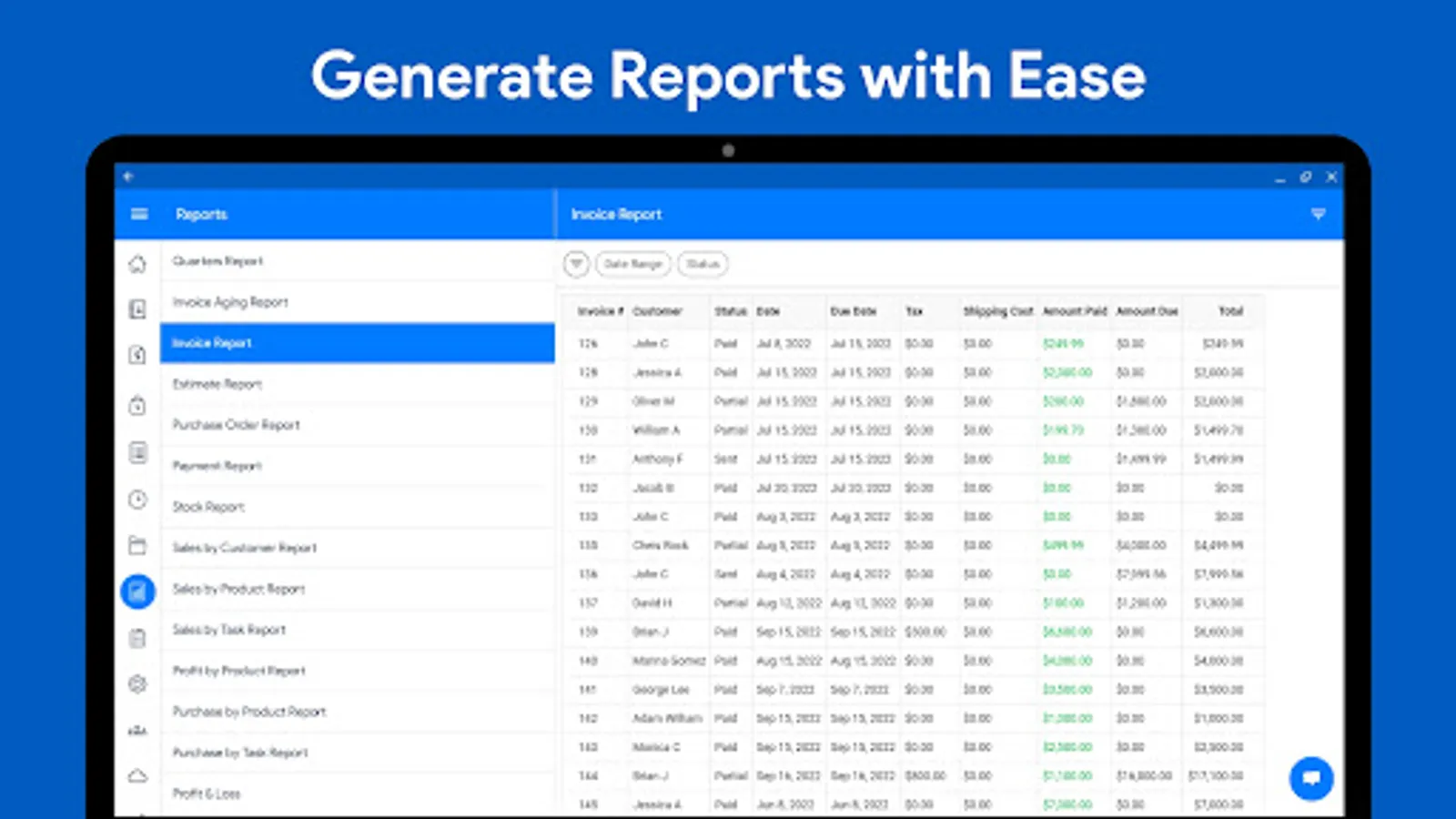The width and height of the screenshot is (1456, 819).
Task: Open the Stock Report
Action: click(x=358, y=507)
